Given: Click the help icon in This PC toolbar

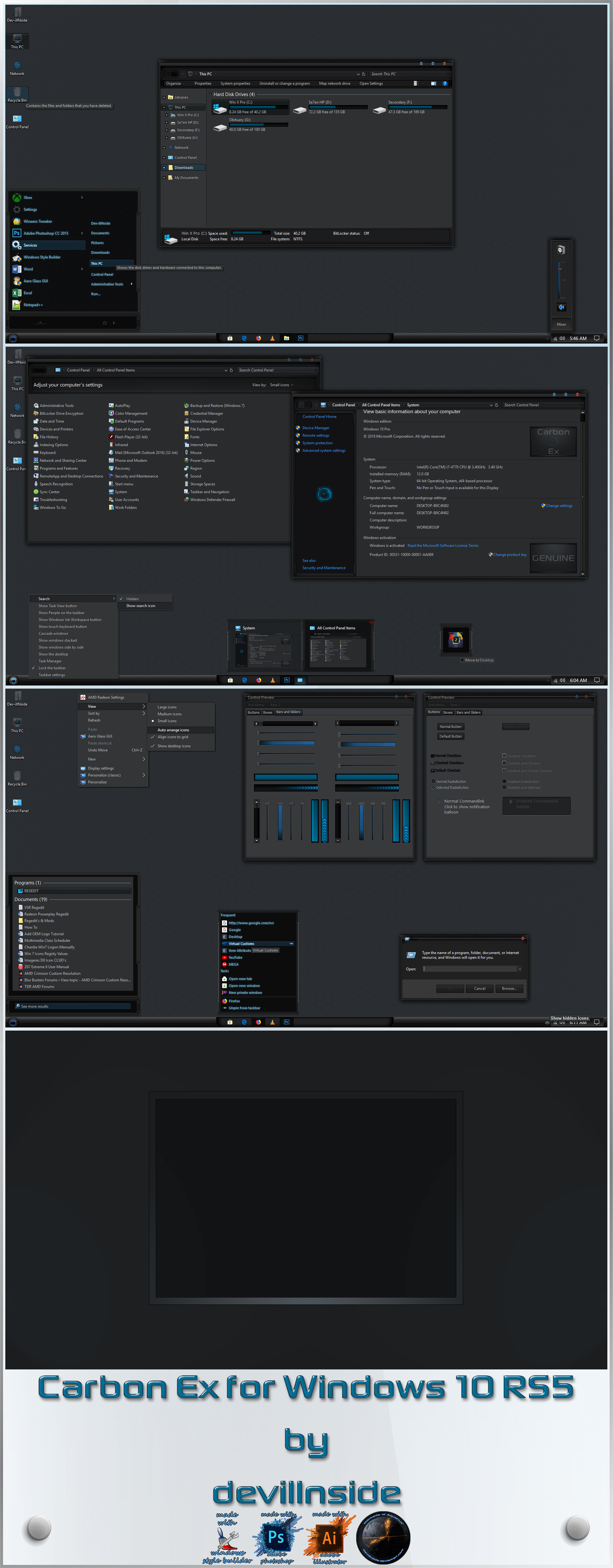Looking at the screenshot, I should 445,83.
